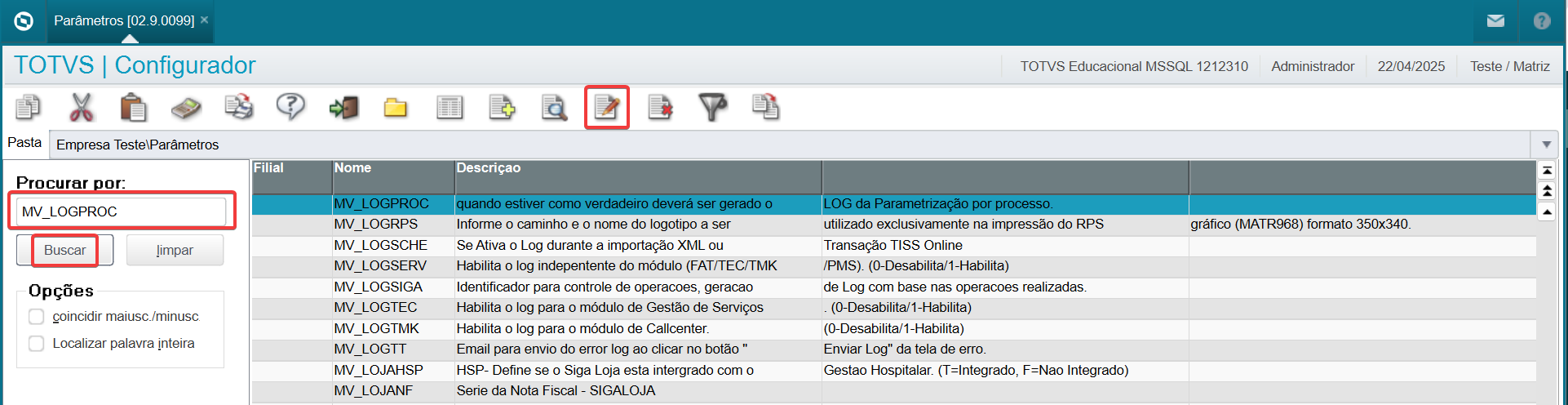Click the Paste clipboard icon
This screenshot has width=1568, height=405.
coord(133,107)
